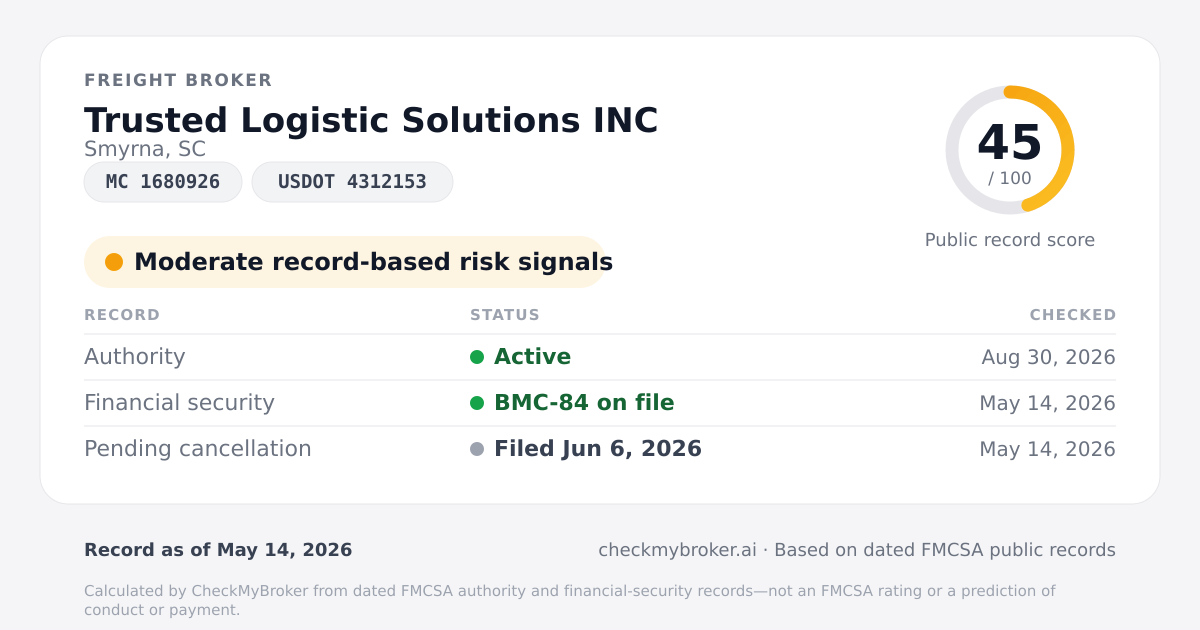Click the Record as of May 14, 2026 text

218,550
